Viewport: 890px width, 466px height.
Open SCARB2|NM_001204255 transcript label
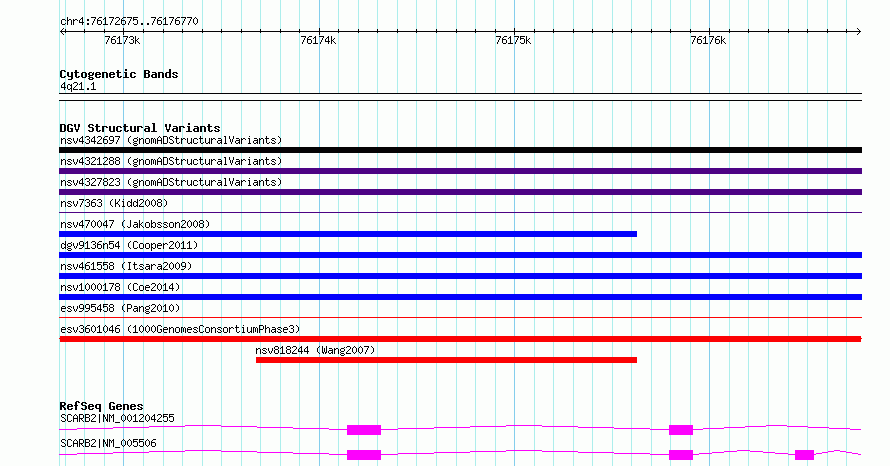click(x=117, y=419)
